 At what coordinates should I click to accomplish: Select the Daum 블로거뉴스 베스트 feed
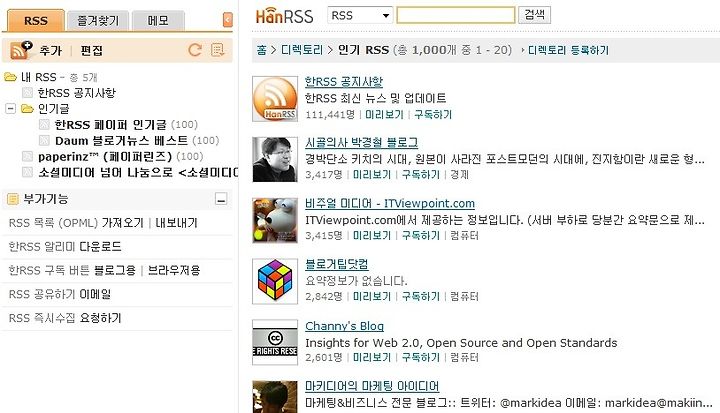(121, 141)
